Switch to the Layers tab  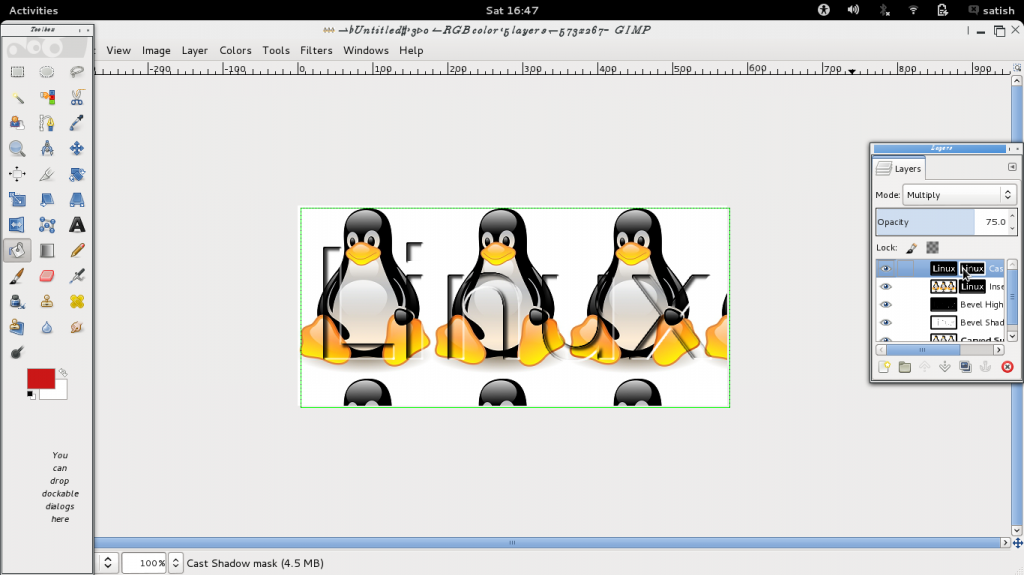(x=899, y=169)
